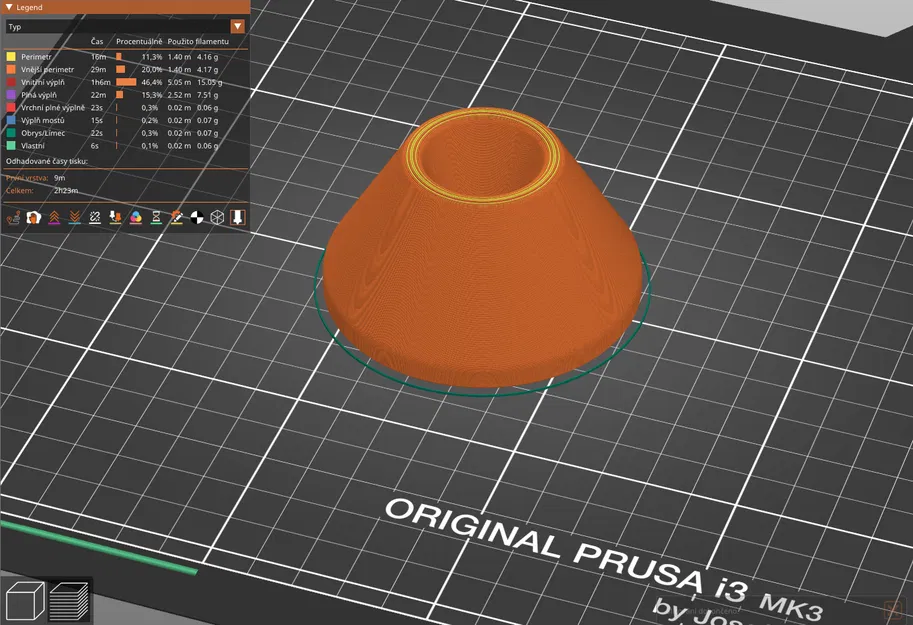The image size is (913, 625).
Task: Toggle Vnější perimetr row in legend
Action: pos(114,69)
